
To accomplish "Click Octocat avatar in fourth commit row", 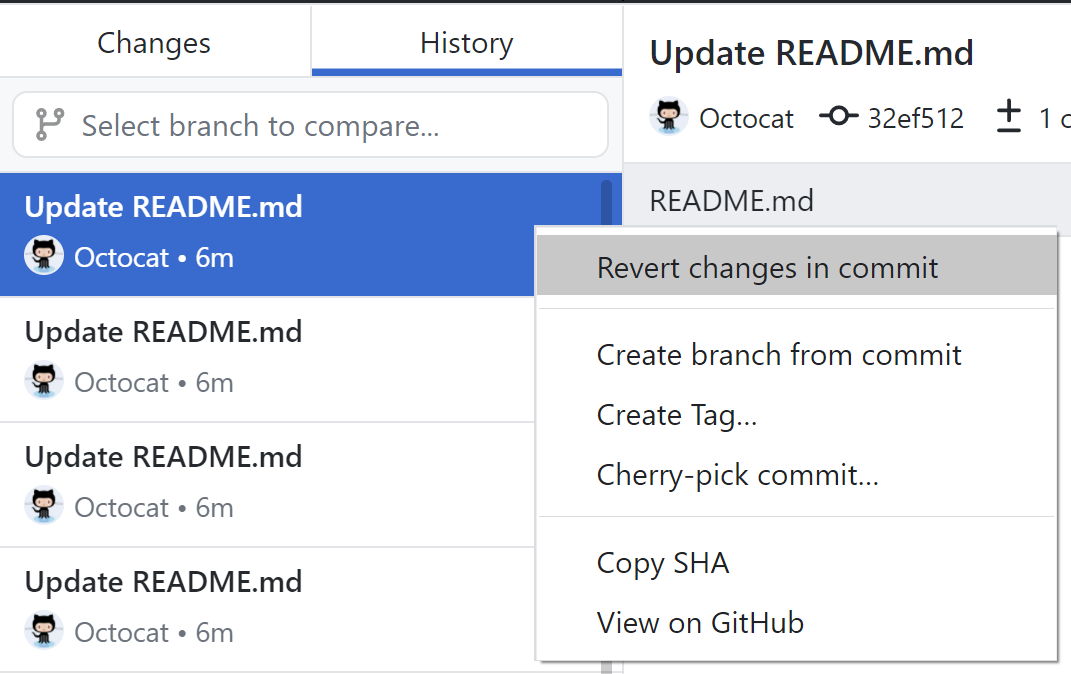I will 44,630.
